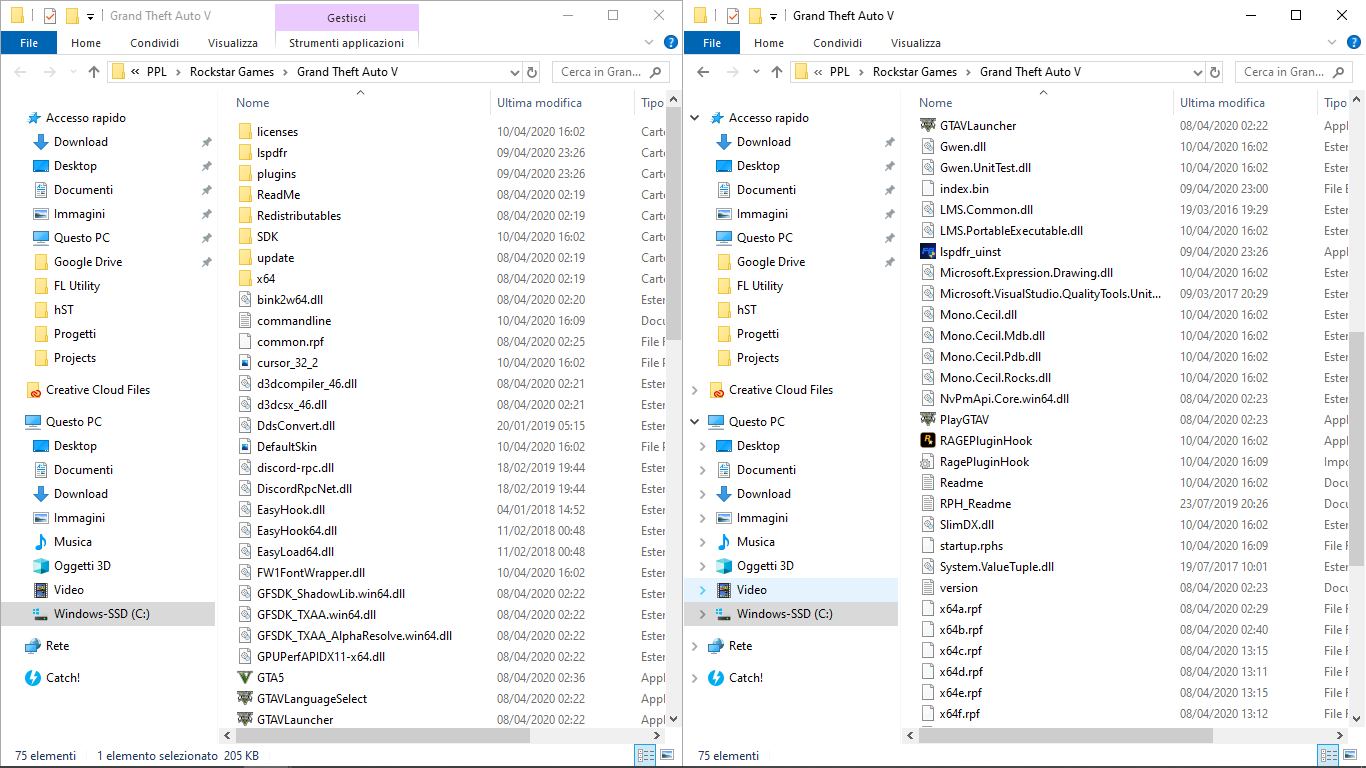Select the RAGEPluginHook application with orange R icon

pos(928,441)
